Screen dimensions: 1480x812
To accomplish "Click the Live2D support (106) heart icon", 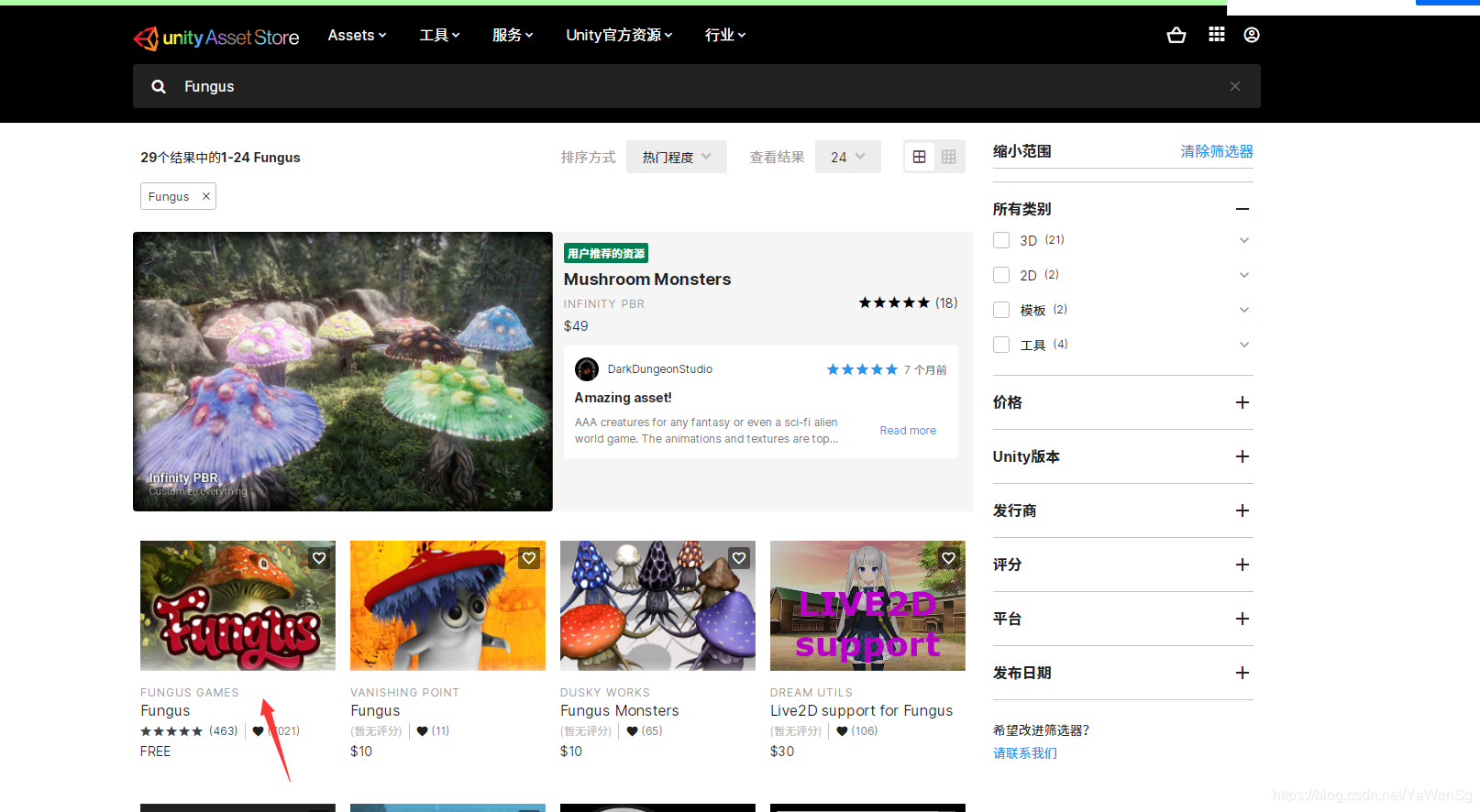I will coord(842,731).
